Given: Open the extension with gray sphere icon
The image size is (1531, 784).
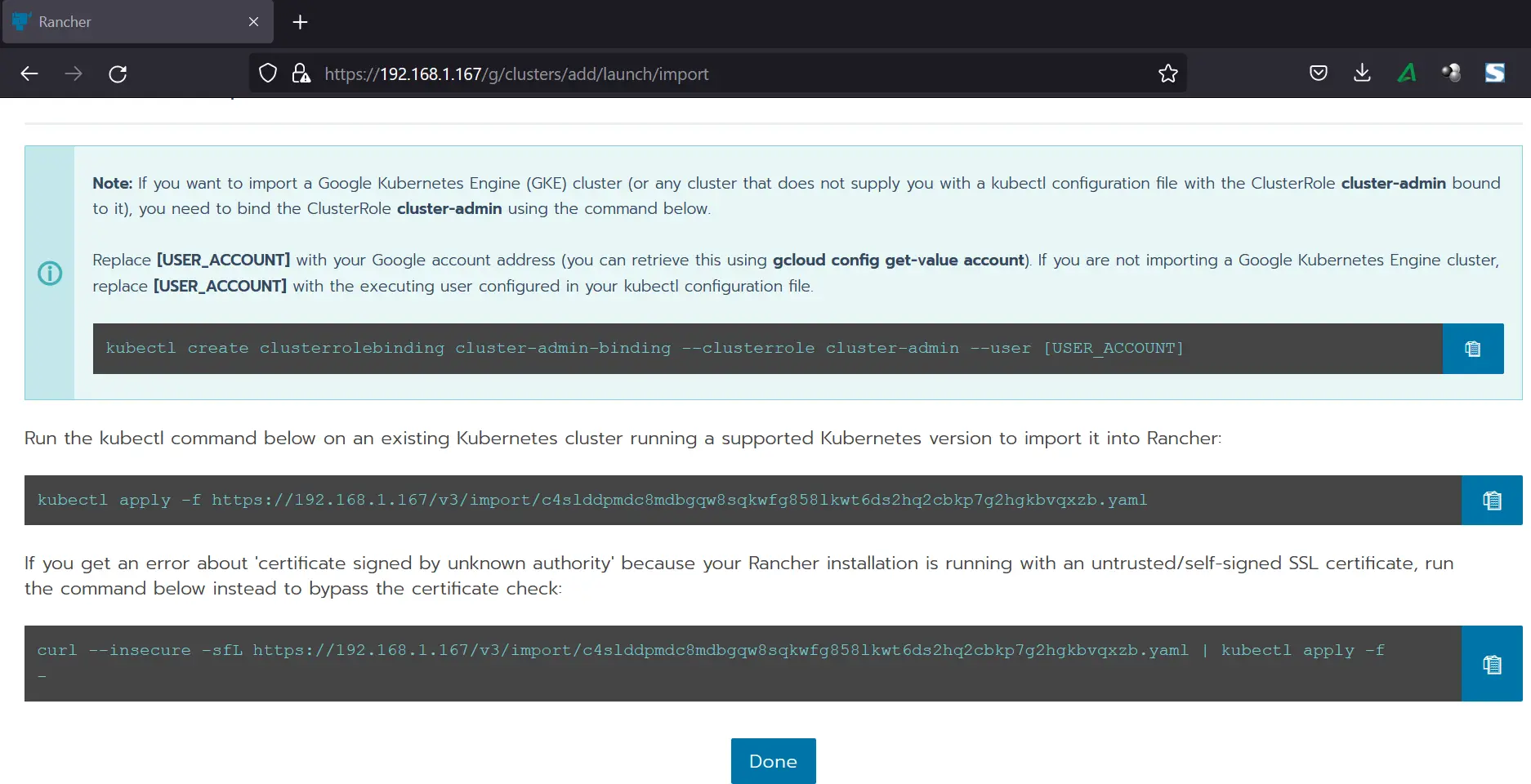Looking at the screenshot, I should coord(1451,73).
